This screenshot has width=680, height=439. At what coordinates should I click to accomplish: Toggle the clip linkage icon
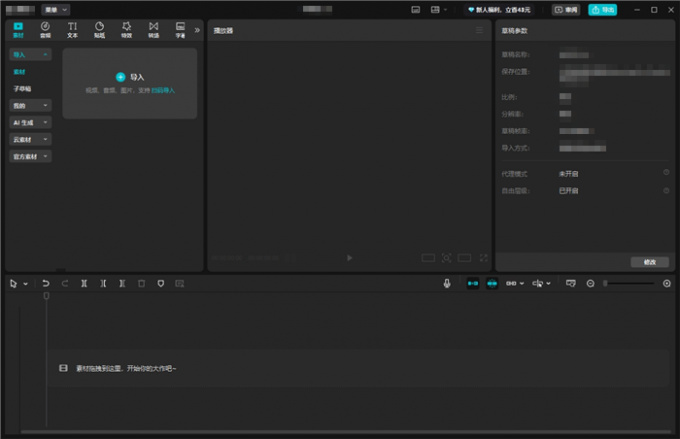coord(511,283)
